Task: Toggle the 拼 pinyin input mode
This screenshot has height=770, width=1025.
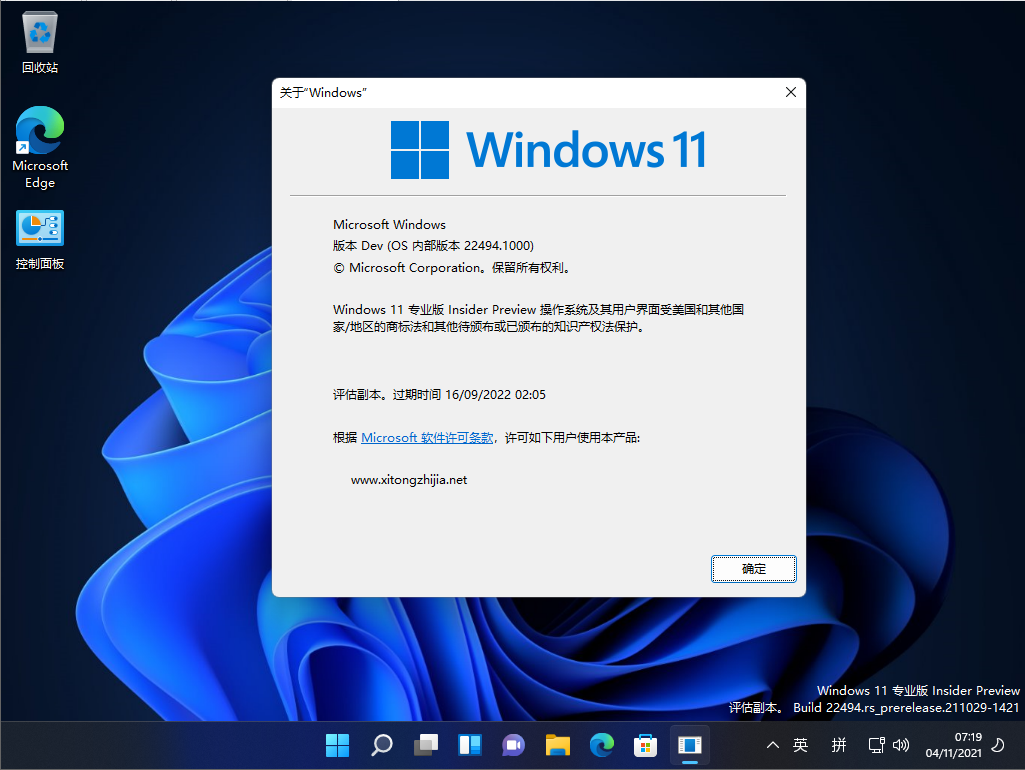Action: pos(838,745)
